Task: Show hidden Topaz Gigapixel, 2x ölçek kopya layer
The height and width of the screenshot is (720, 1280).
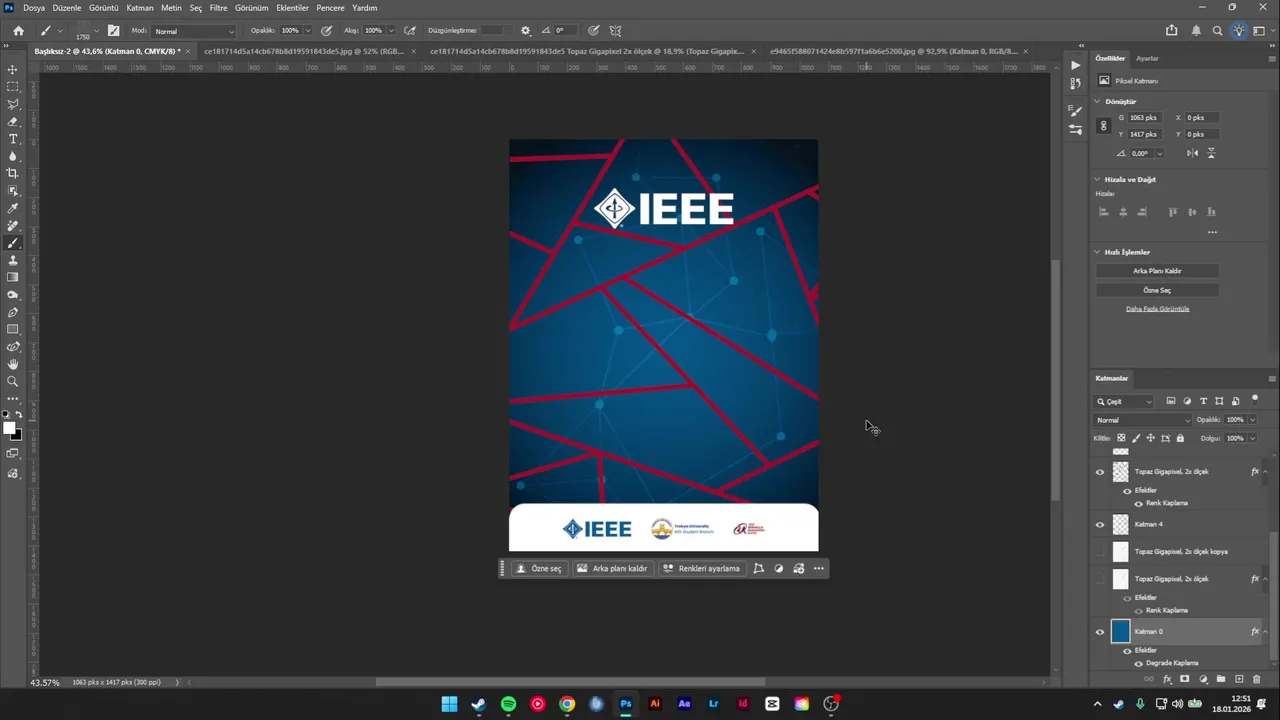Action: pyautogui.click(x=1100, y=552)
